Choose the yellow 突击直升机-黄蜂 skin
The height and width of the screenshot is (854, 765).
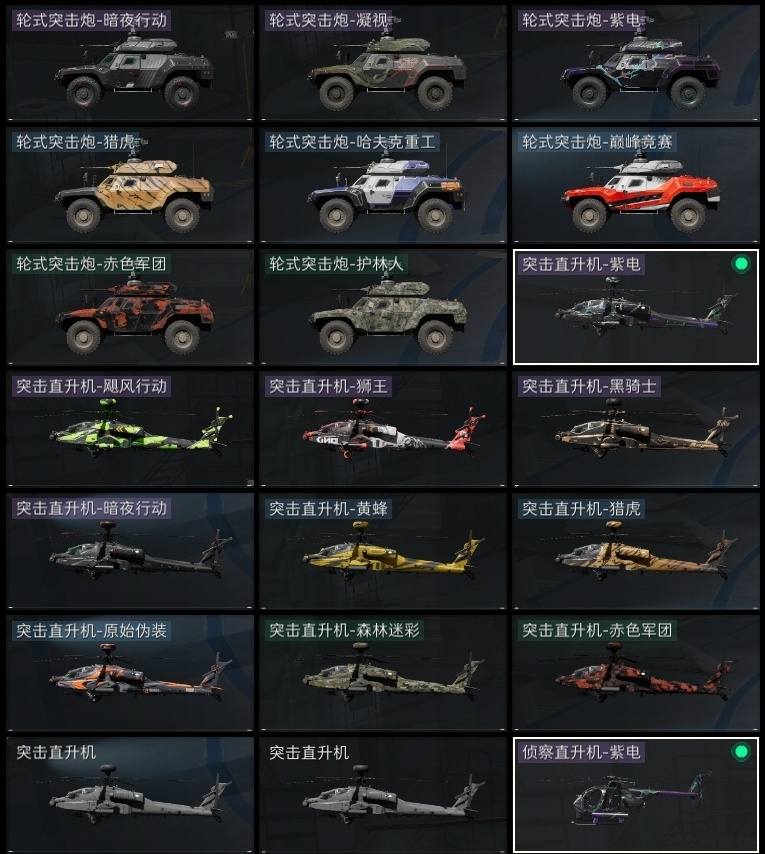click(x=383, y=551)
